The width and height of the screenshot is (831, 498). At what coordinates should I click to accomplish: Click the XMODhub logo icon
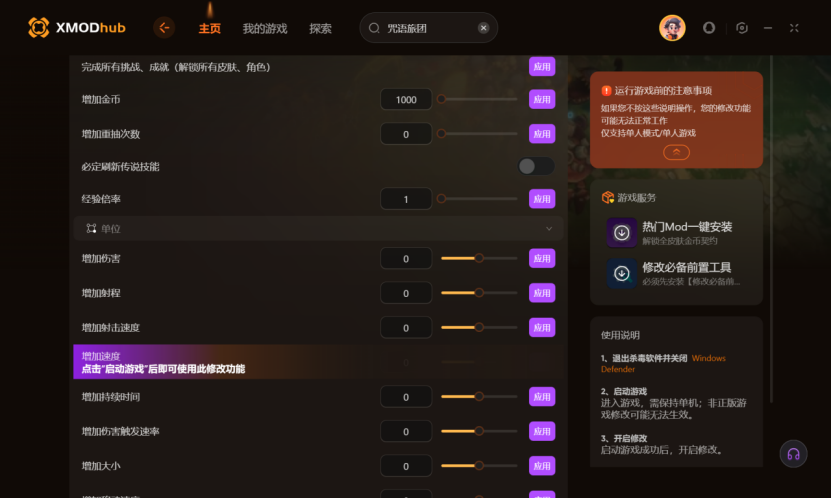(x=39, y=28)
